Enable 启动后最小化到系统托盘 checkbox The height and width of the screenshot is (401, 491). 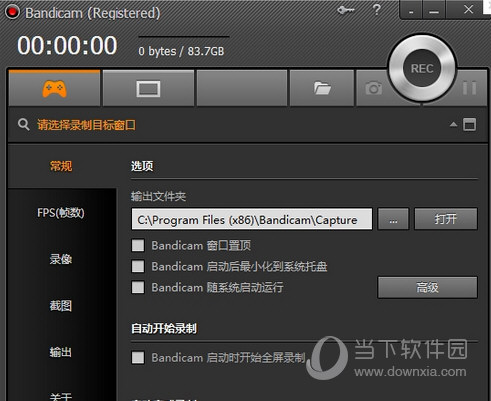click(x=138, y=266)
